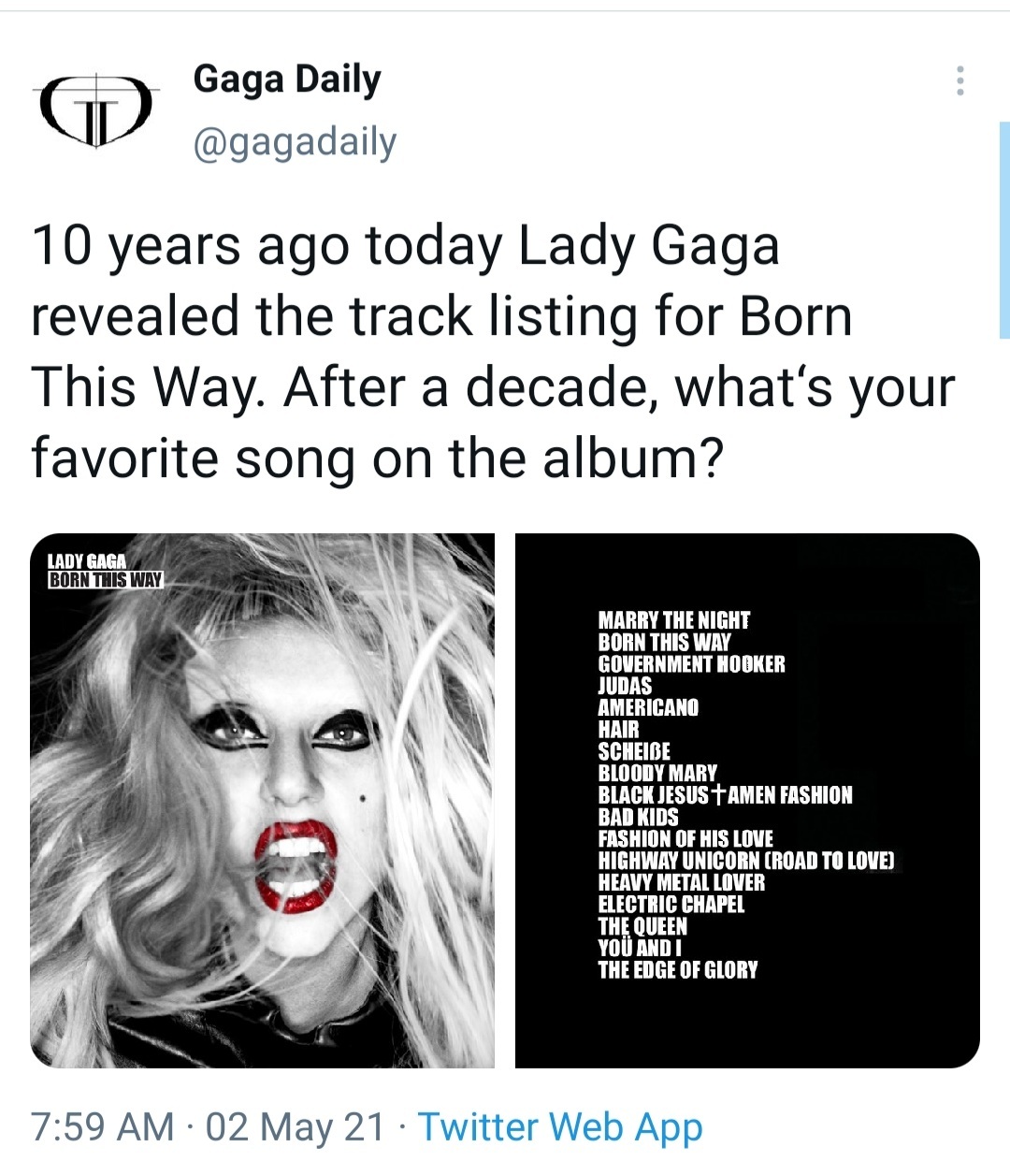
Task: Click the 02 May 21 tweet date
Action: [295, 1125]
